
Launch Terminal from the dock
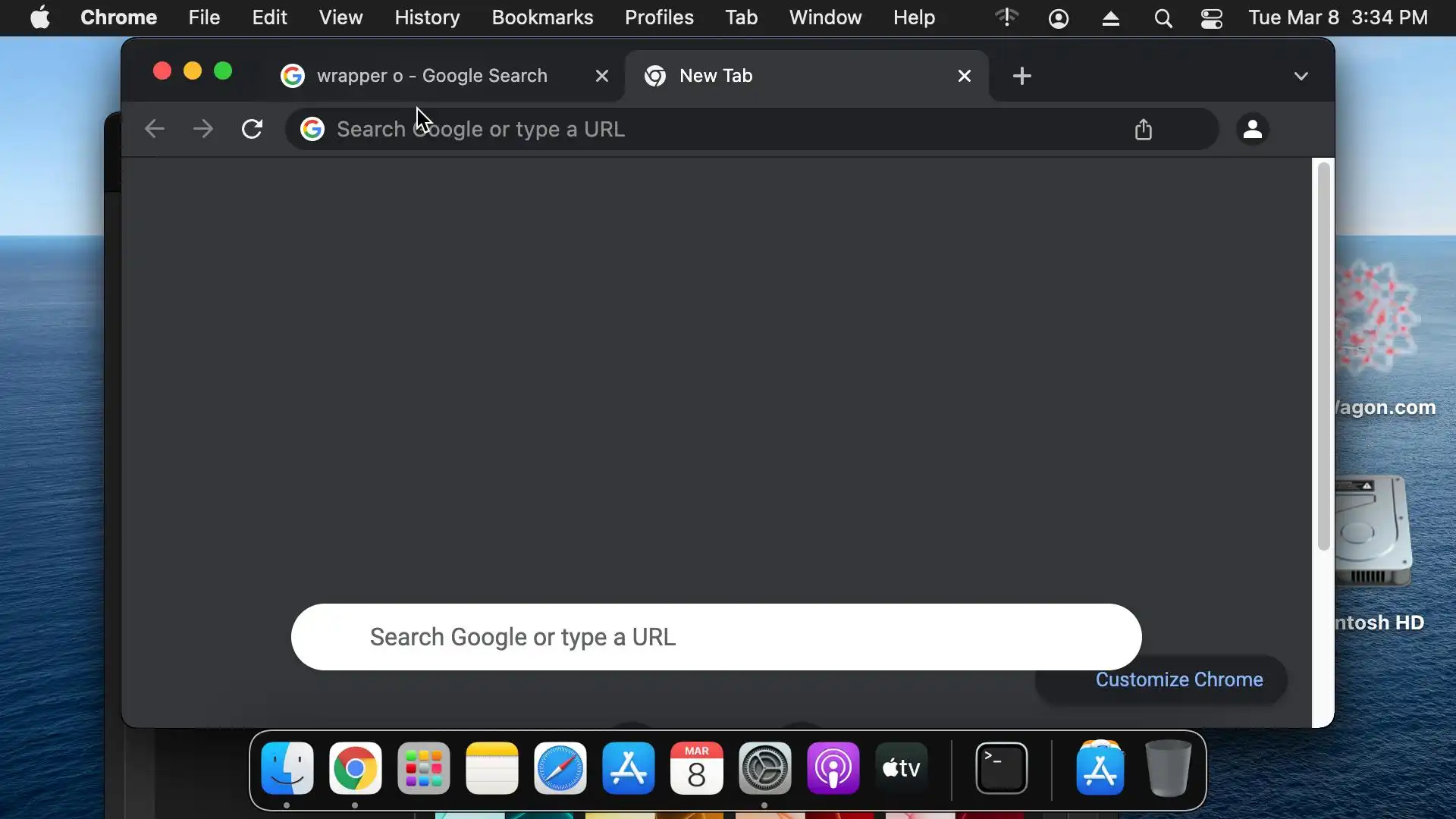point(1001,768)
